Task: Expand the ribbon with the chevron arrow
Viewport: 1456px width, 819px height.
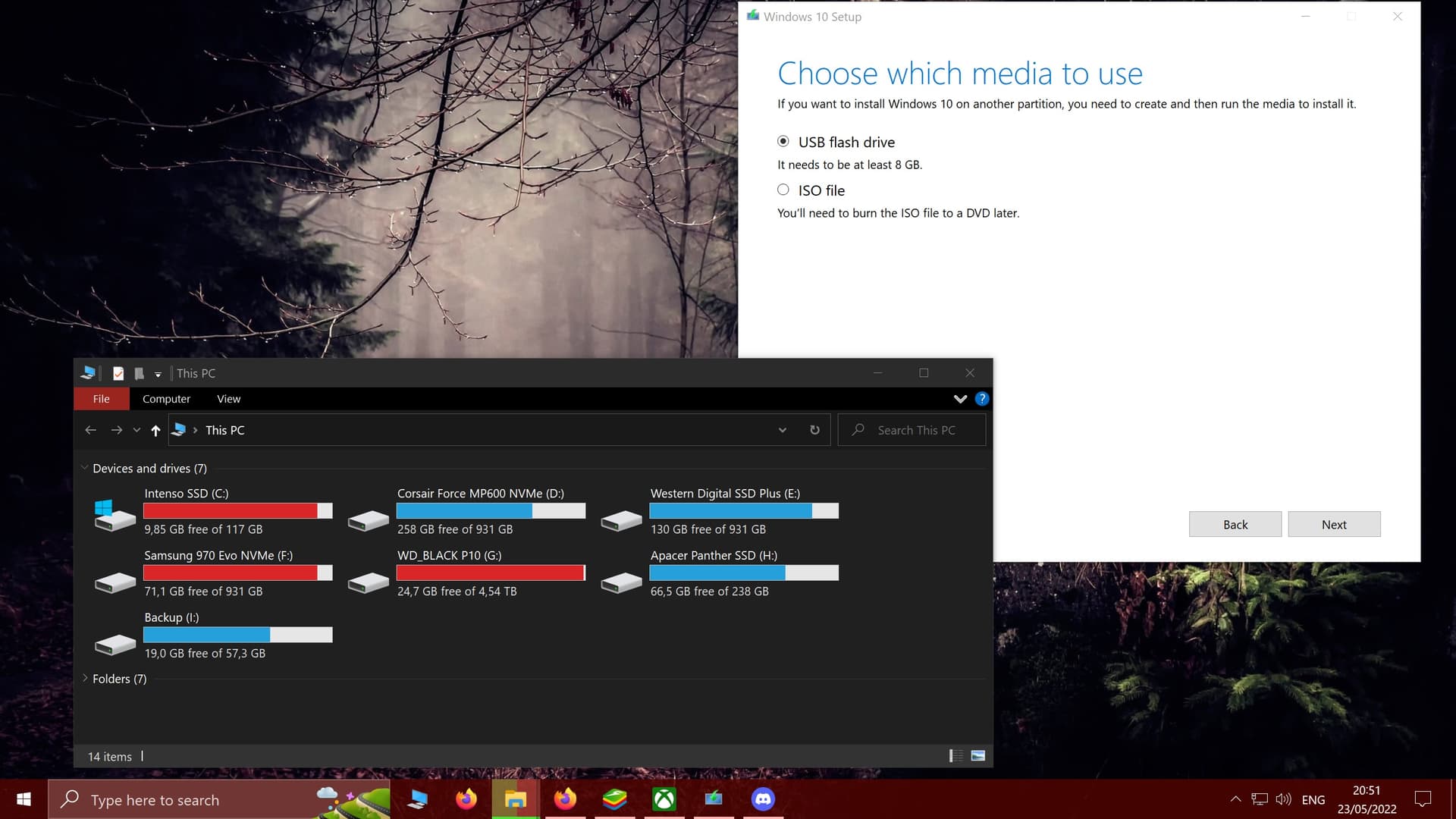Action: pyautogui.click(x=960, y=399)
